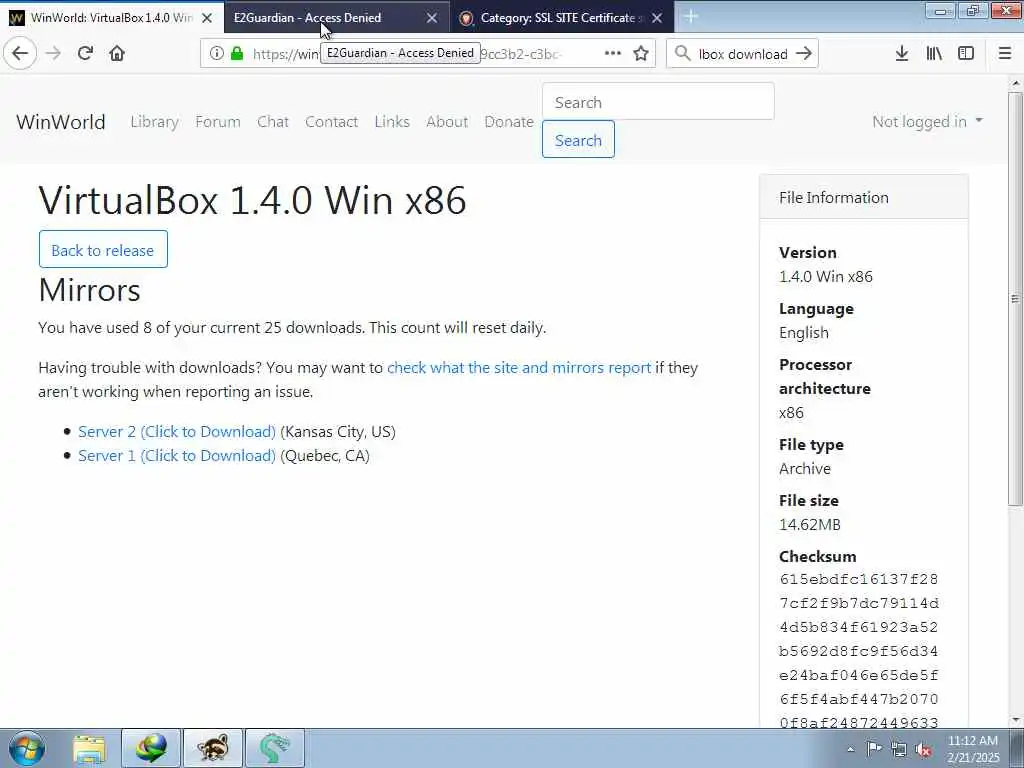Viewport: 1024px width, 768px height.
Task: Close the E2Guardian Access Denied tab
Action: [432, 18]
